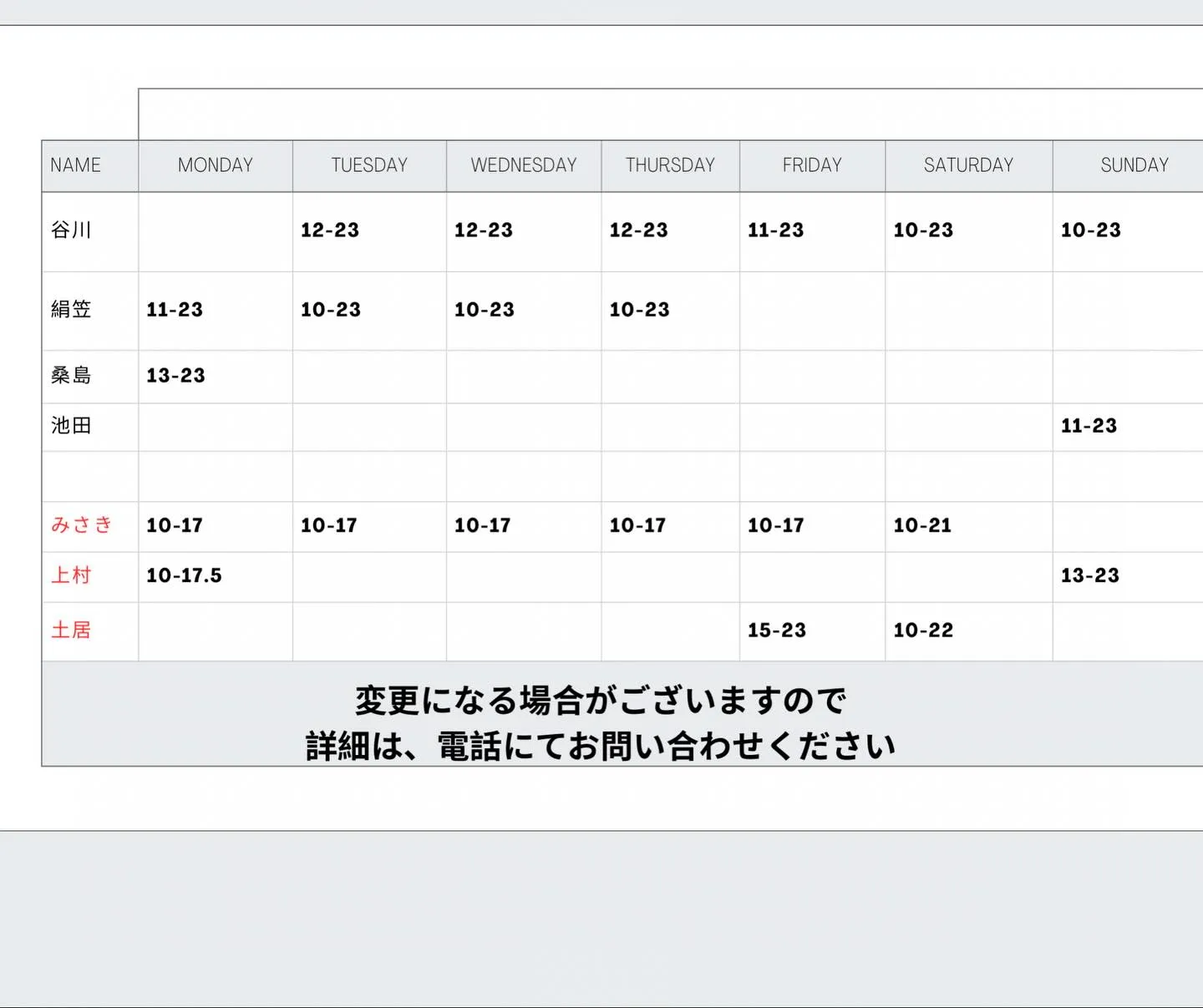The height and width of the screenshot is (1008, 1203).
Task: Click the red staff name 土居
Action: point(70,631)
